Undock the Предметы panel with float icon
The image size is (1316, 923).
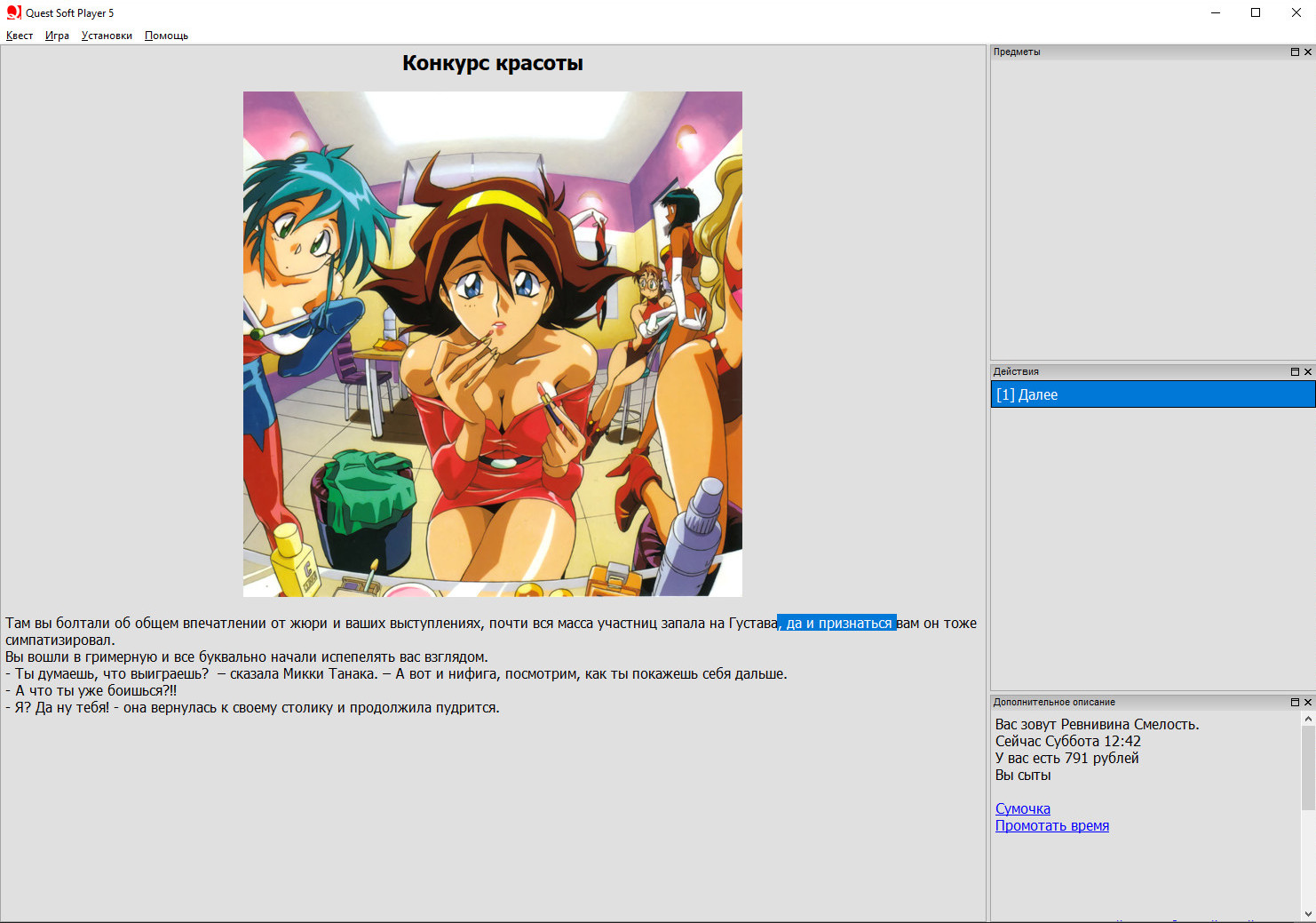[1295, 52]
